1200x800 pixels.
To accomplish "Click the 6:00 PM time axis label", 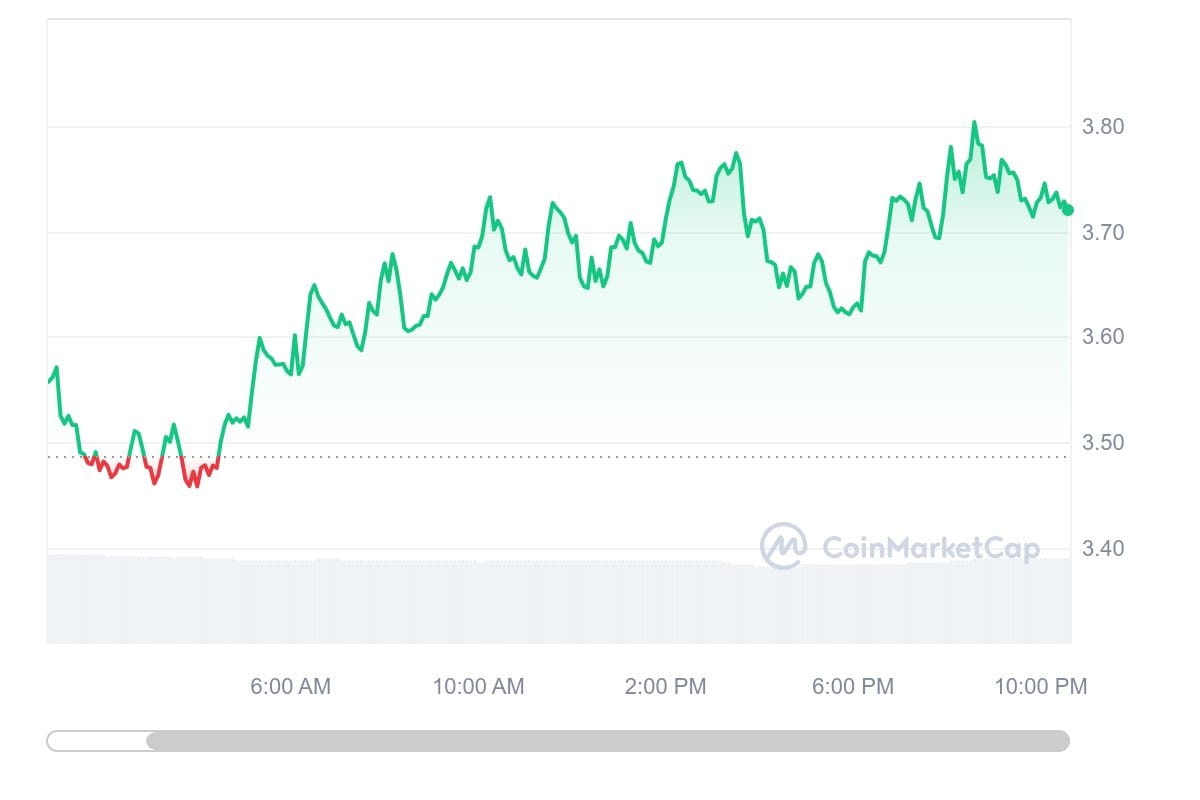I will [853, 687].
